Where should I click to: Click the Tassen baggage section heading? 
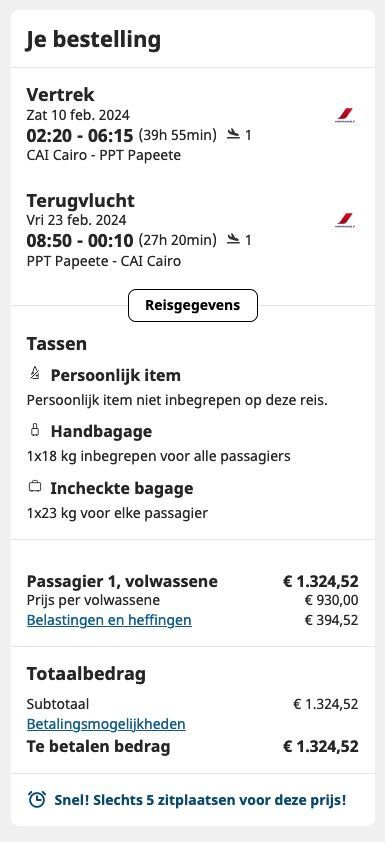click(57, 344)
